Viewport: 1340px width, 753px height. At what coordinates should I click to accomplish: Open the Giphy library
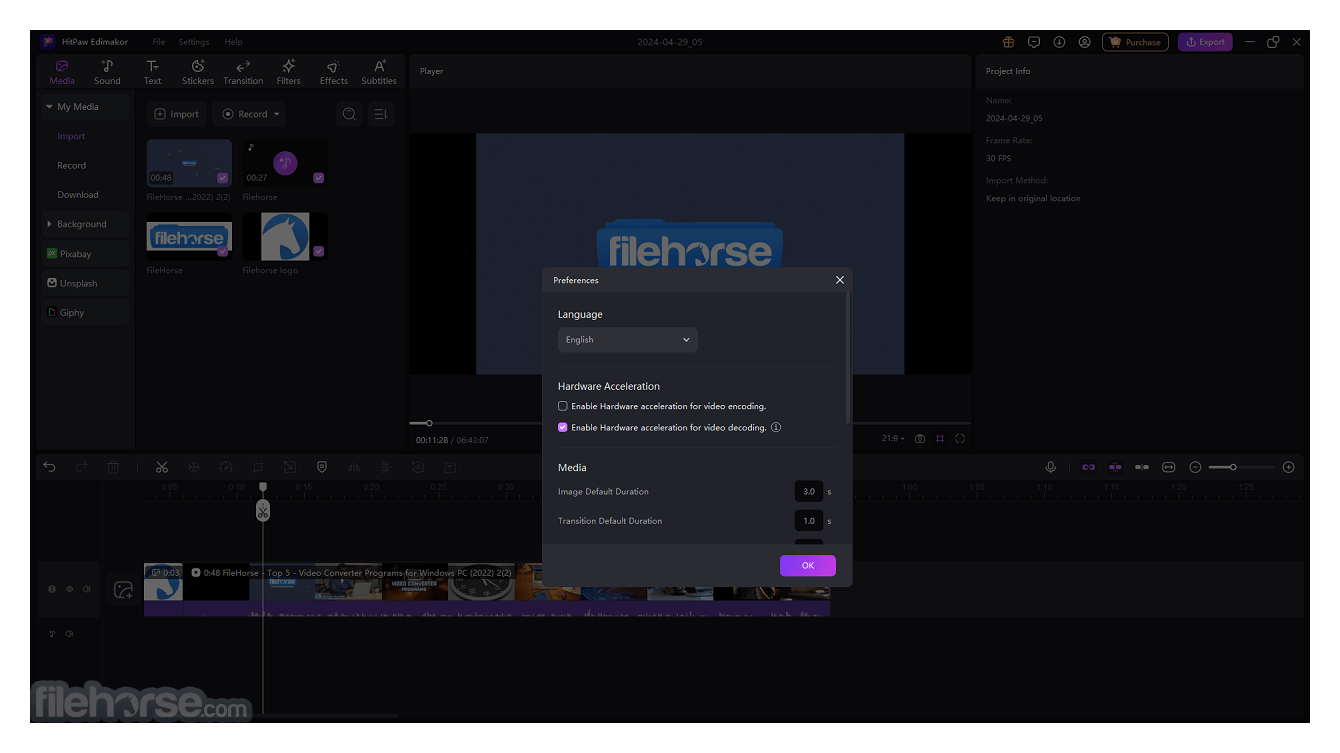click(84, 313)
